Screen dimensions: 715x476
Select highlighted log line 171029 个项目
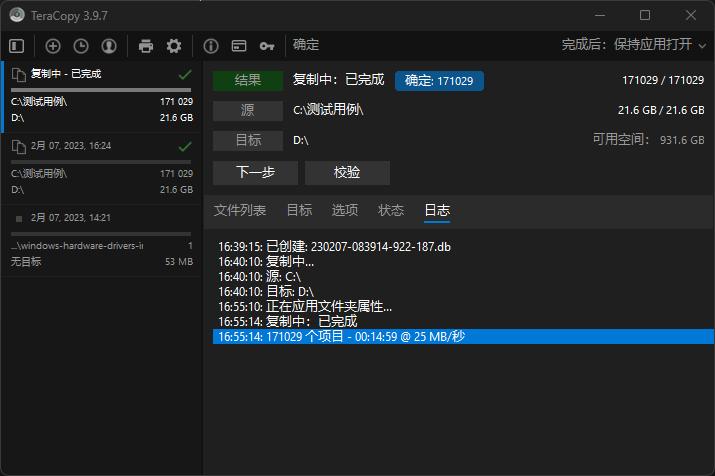tap(463, 336)
